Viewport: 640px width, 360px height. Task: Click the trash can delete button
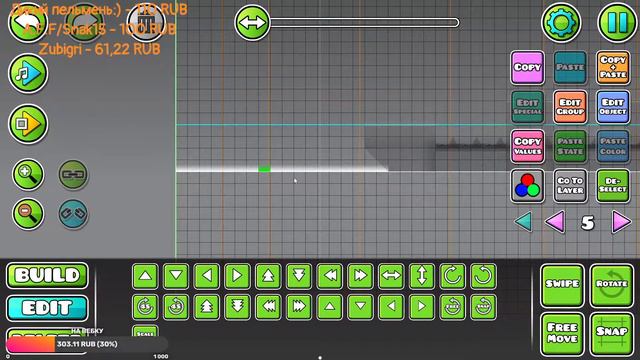[x=147, y=22]
